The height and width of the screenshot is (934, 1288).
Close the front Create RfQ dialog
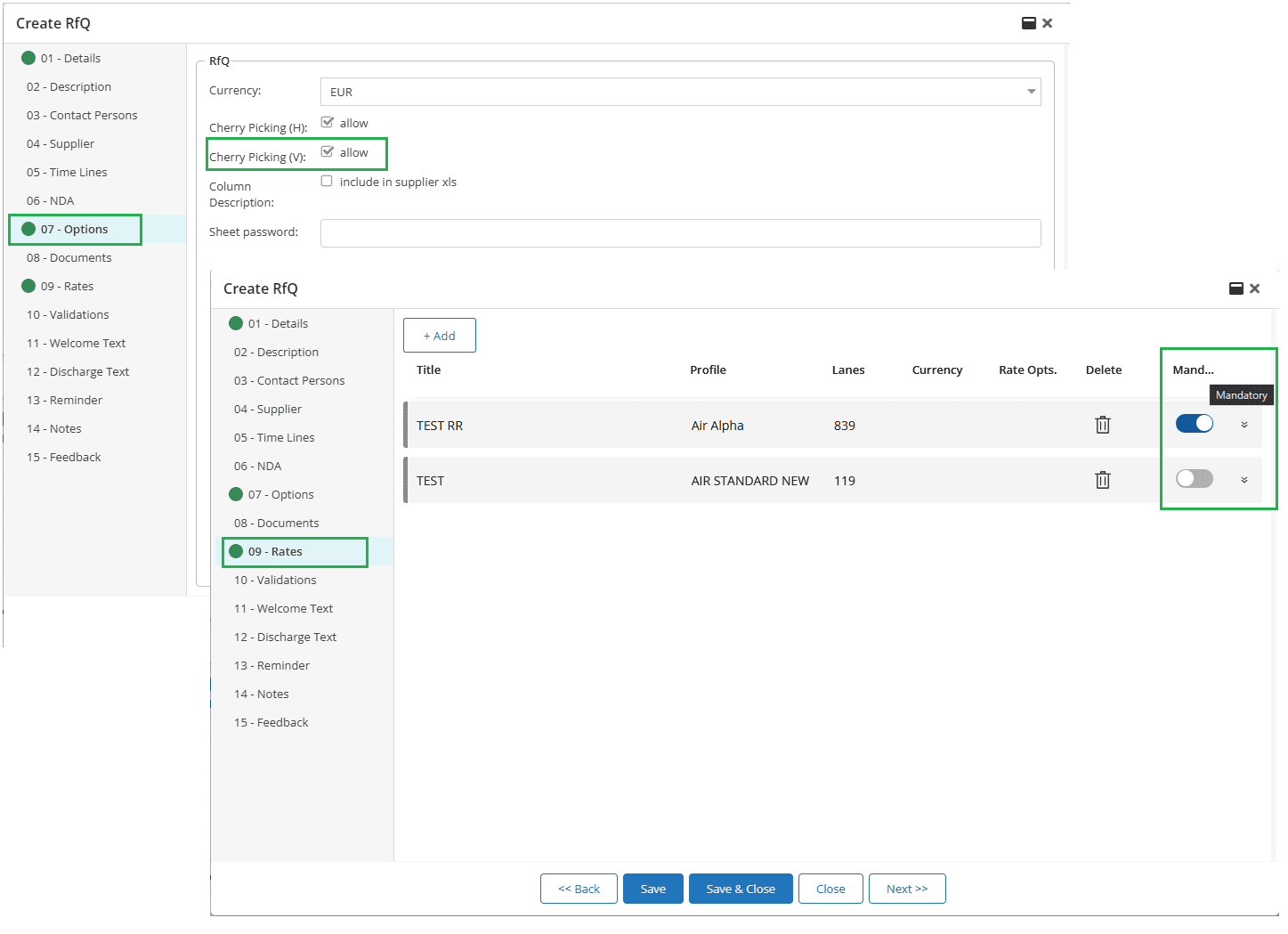pyautogui.click(x=1254, y=288)
